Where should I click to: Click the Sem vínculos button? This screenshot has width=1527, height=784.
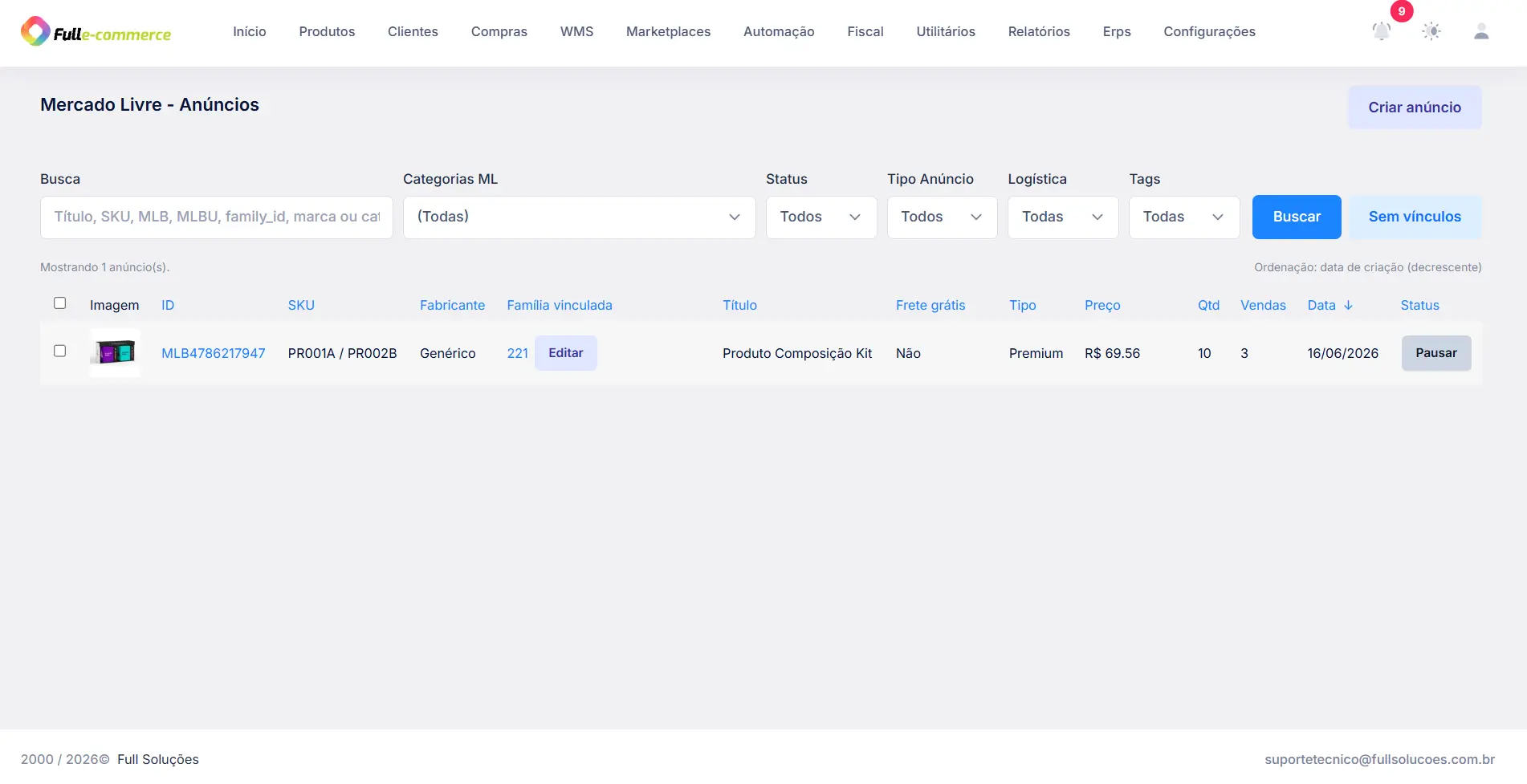(x=1415, y=217)
